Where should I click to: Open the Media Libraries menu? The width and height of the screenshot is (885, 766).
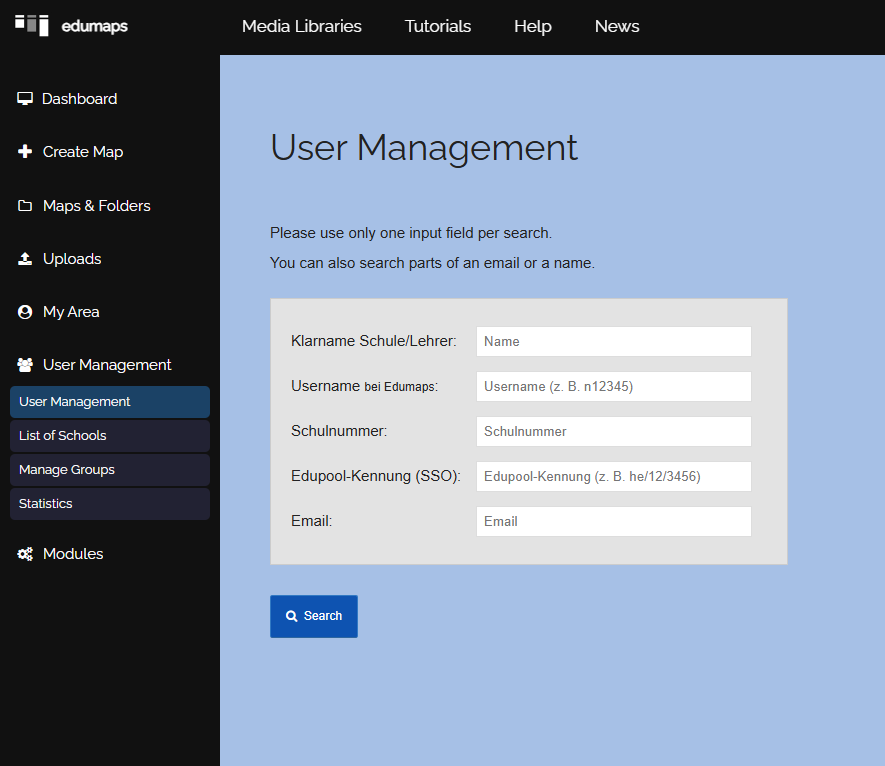click(x=301, y=26)
